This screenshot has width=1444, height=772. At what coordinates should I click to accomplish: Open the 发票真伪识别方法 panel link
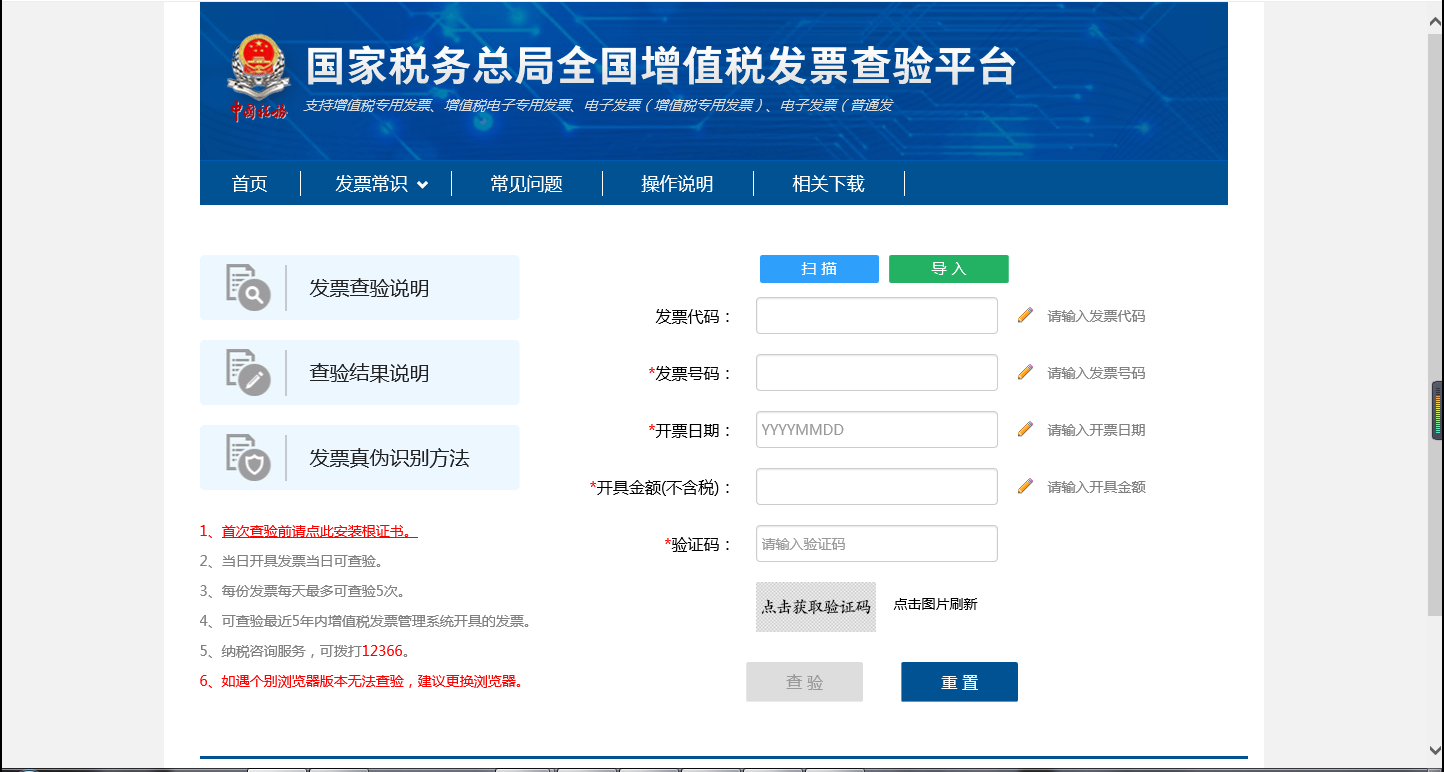pos(360,458)
